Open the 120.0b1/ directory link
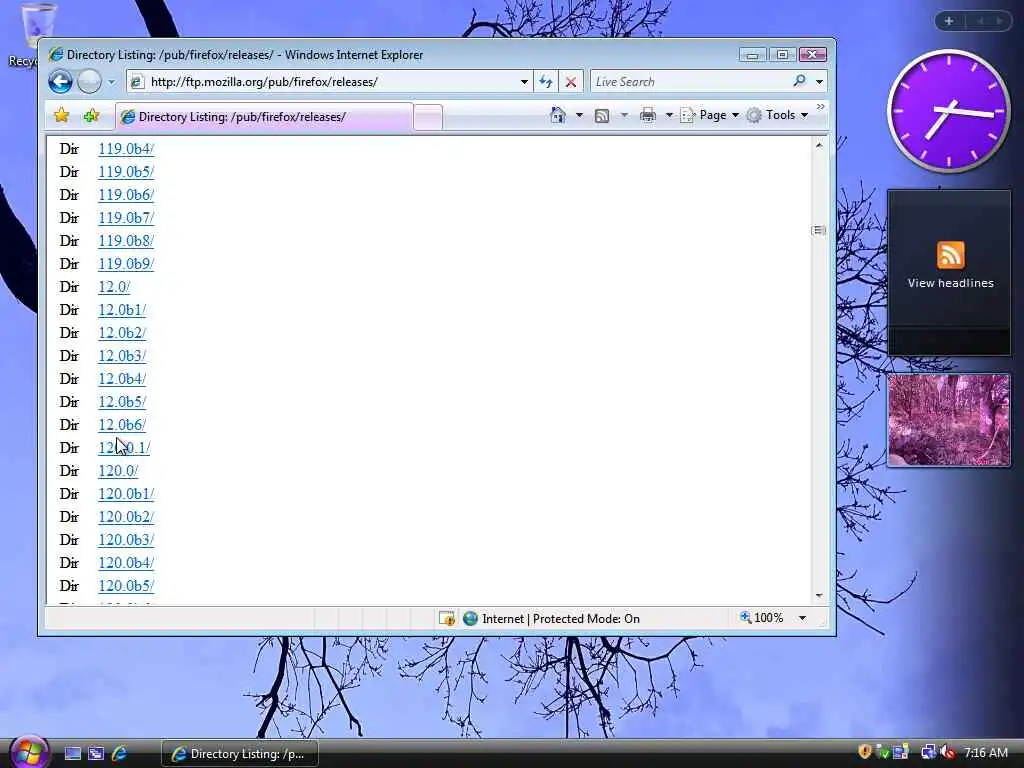Screen dimensions: 1024x768 tap(126, 494)
